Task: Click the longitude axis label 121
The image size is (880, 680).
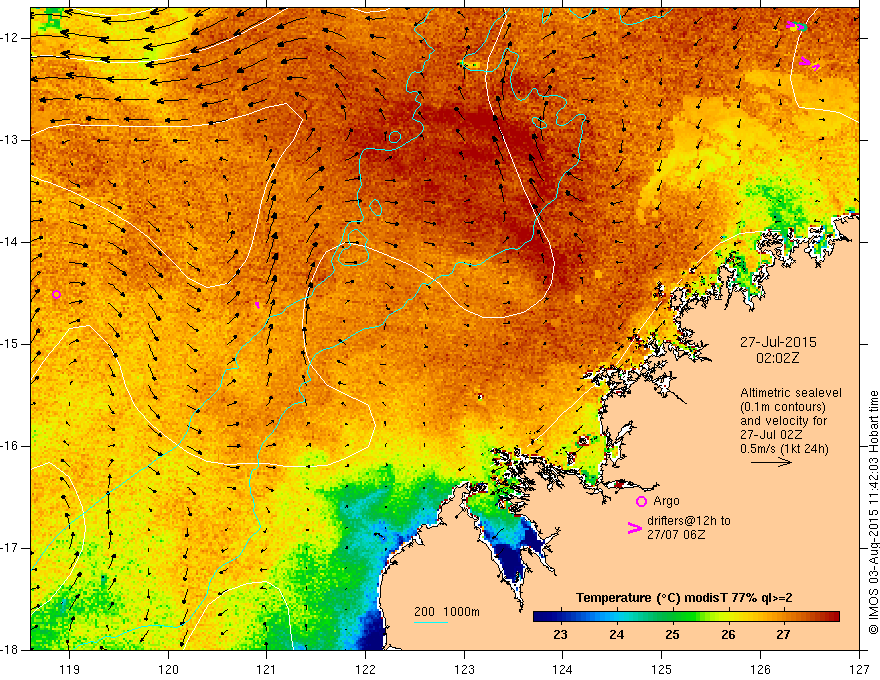Action: pos(267,669)
